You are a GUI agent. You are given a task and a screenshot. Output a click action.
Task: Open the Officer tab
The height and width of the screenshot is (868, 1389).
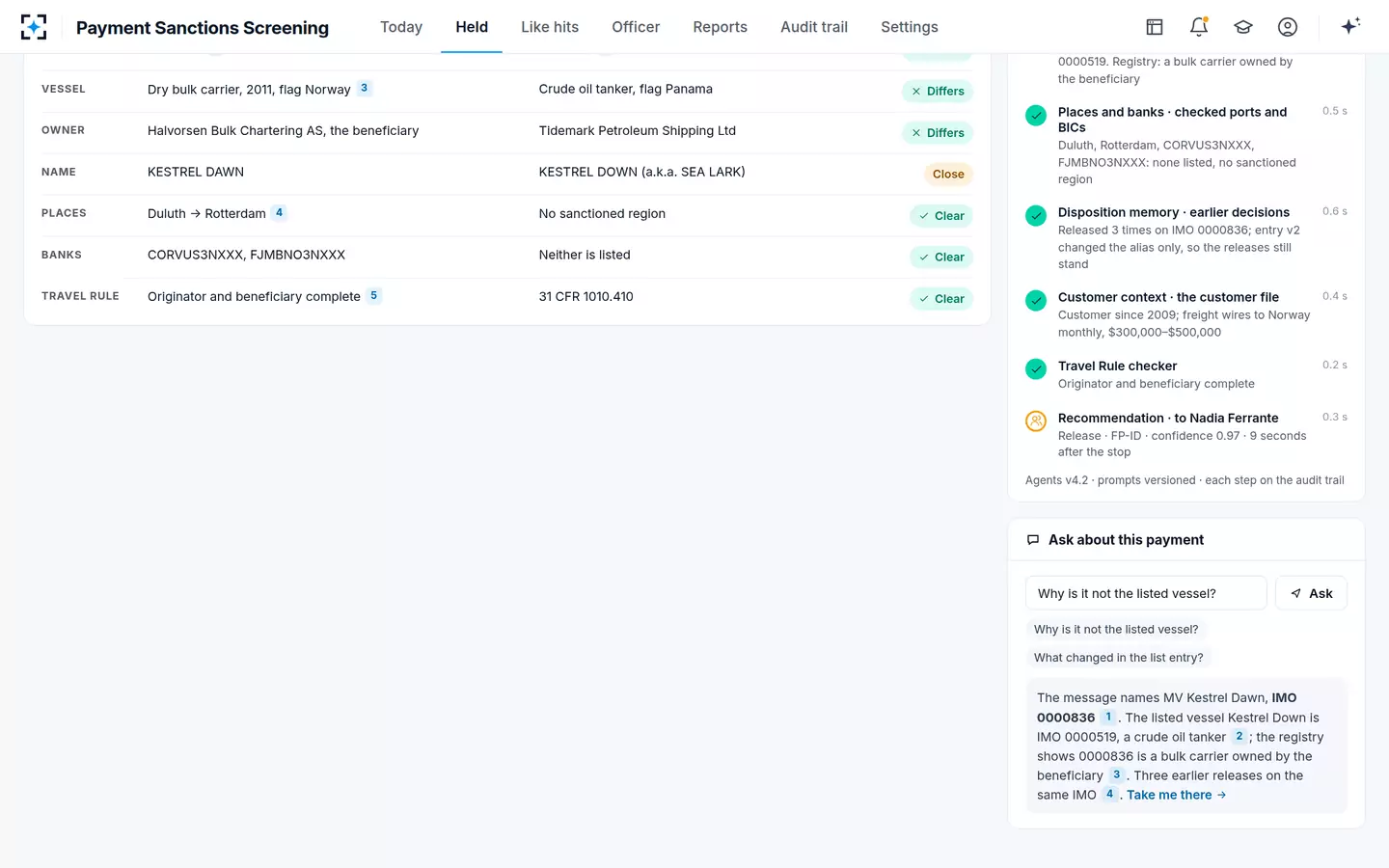(636, 27)
